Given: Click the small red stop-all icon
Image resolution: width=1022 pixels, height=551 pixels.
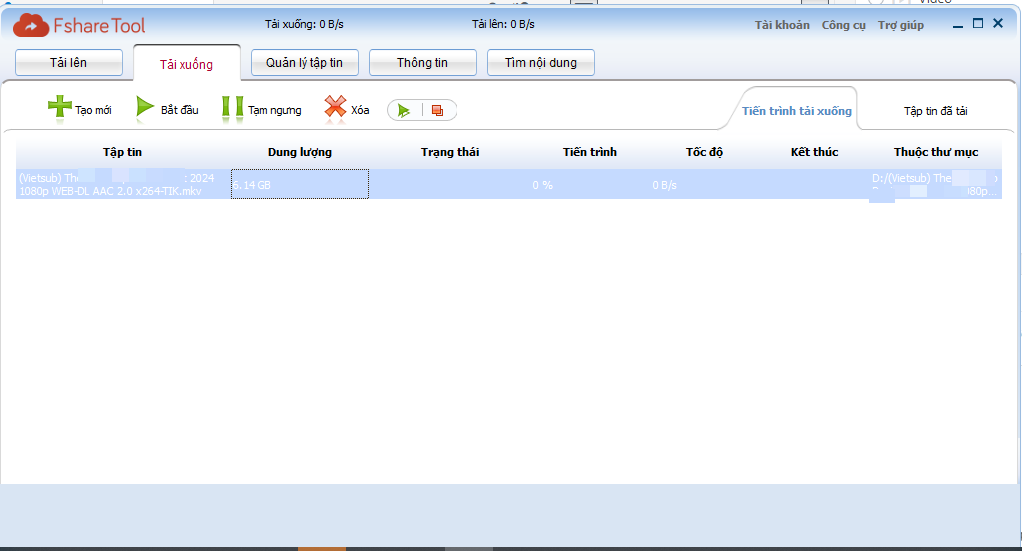Looking at the screenshot, I should pos(437,110).
